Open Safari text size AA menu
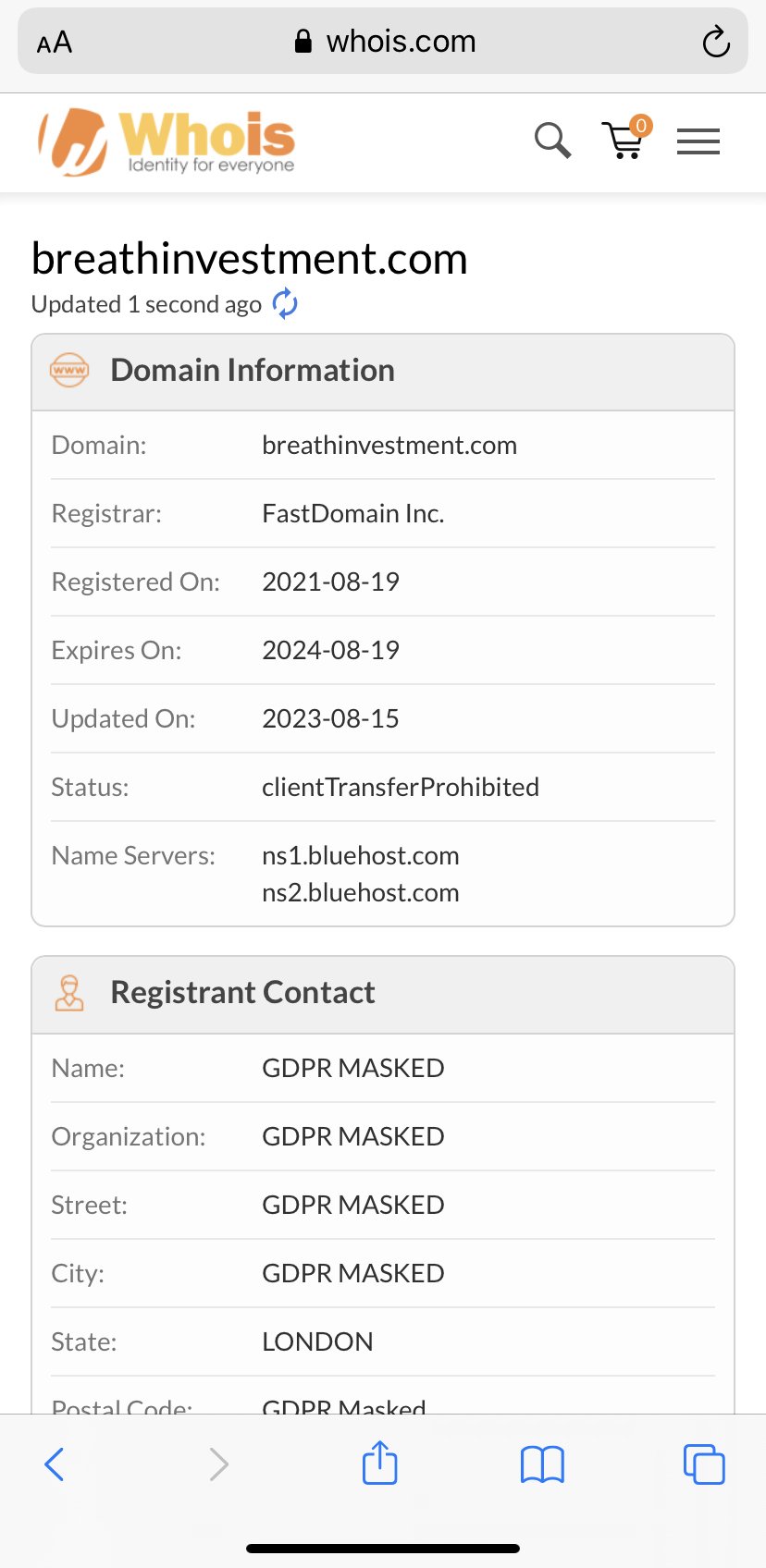The image size is (766, 1568). 55,43
